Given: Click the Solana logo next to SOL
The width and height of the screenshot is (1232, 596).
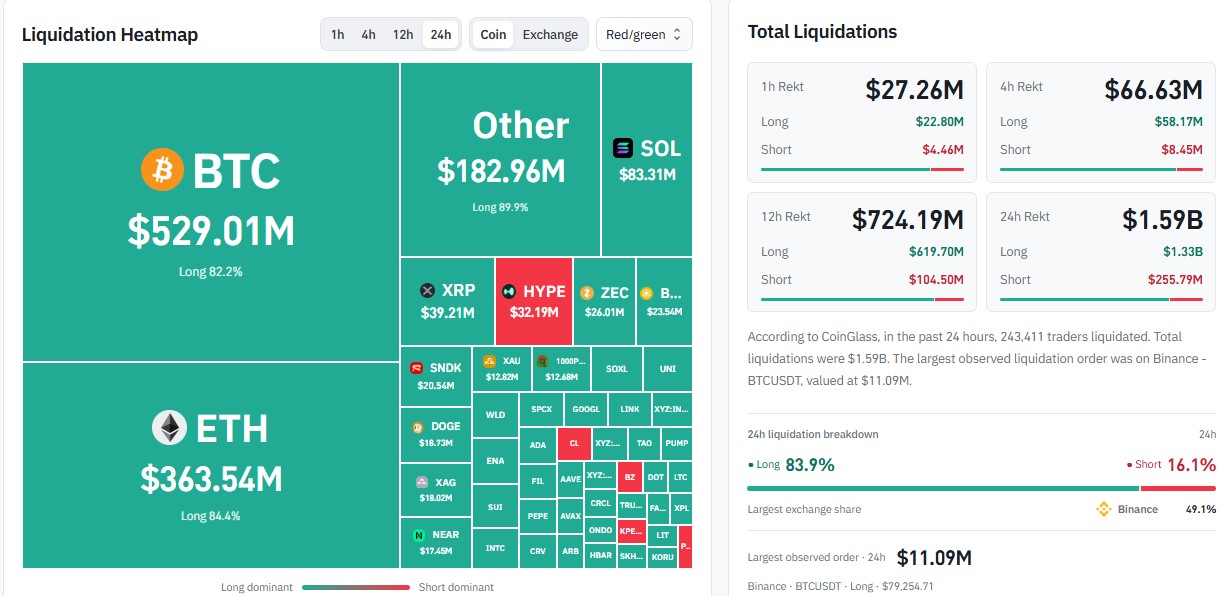Looking at the screenshot, I should pos(623,148).
